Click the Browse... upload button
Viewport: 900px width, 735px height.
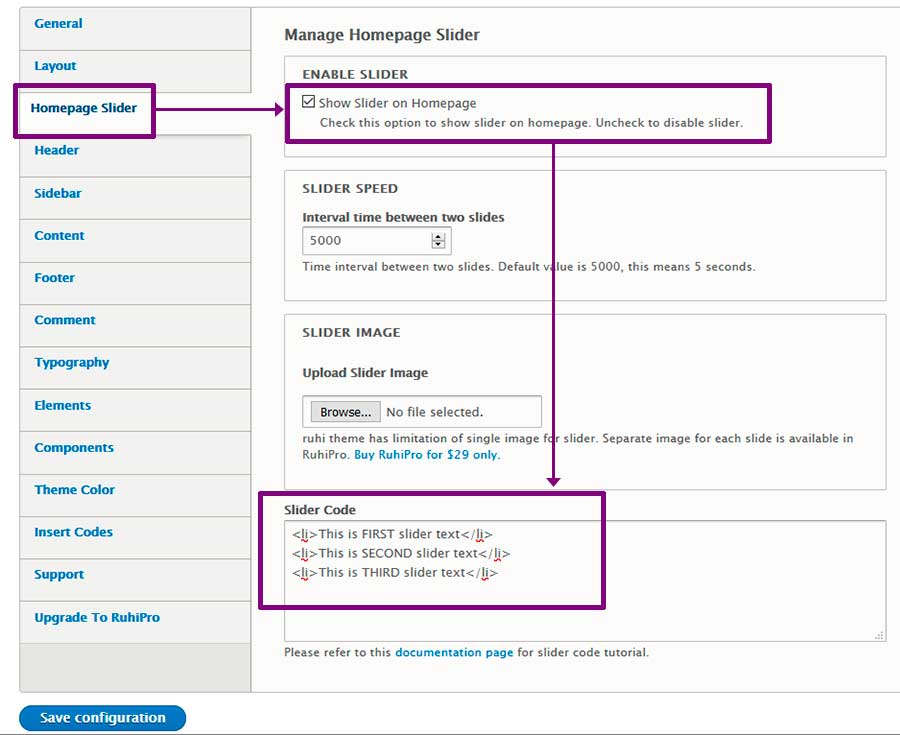345,412
